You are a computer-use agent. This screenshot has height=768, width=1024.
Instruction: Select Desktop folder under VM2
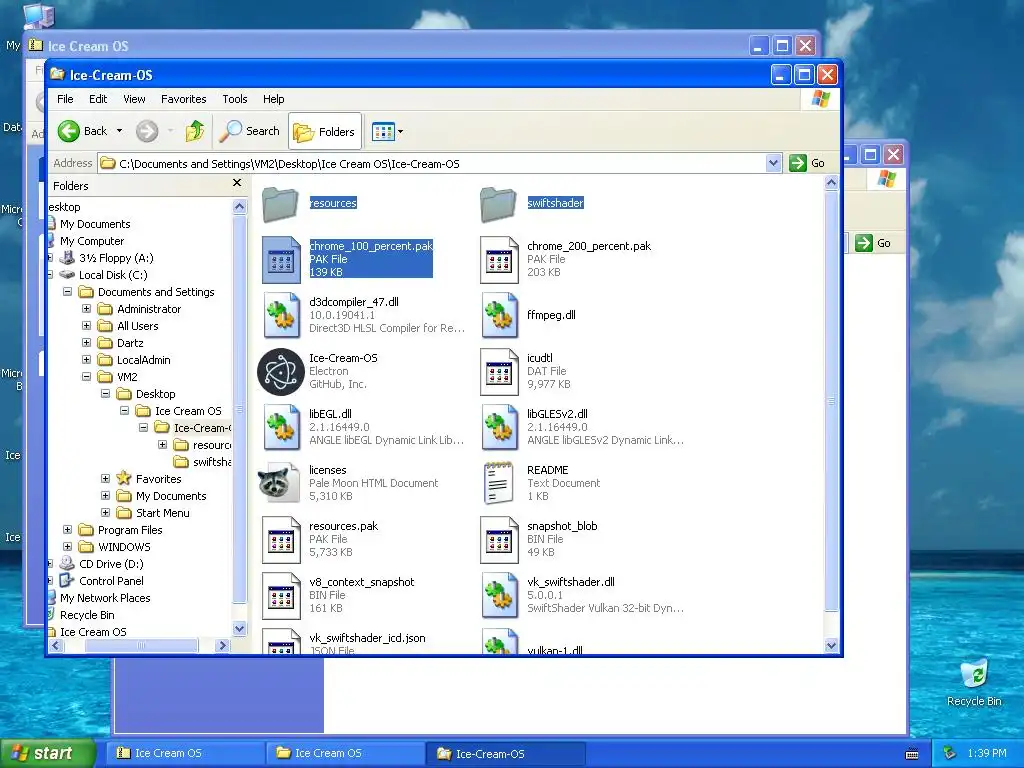click(155, 394)
